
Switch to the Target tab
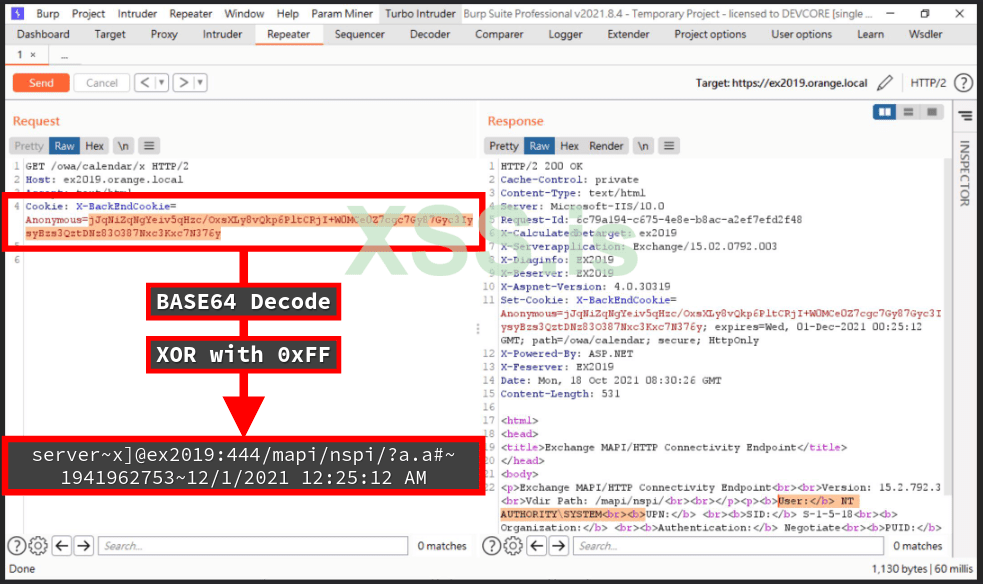(x=110, y=34)
